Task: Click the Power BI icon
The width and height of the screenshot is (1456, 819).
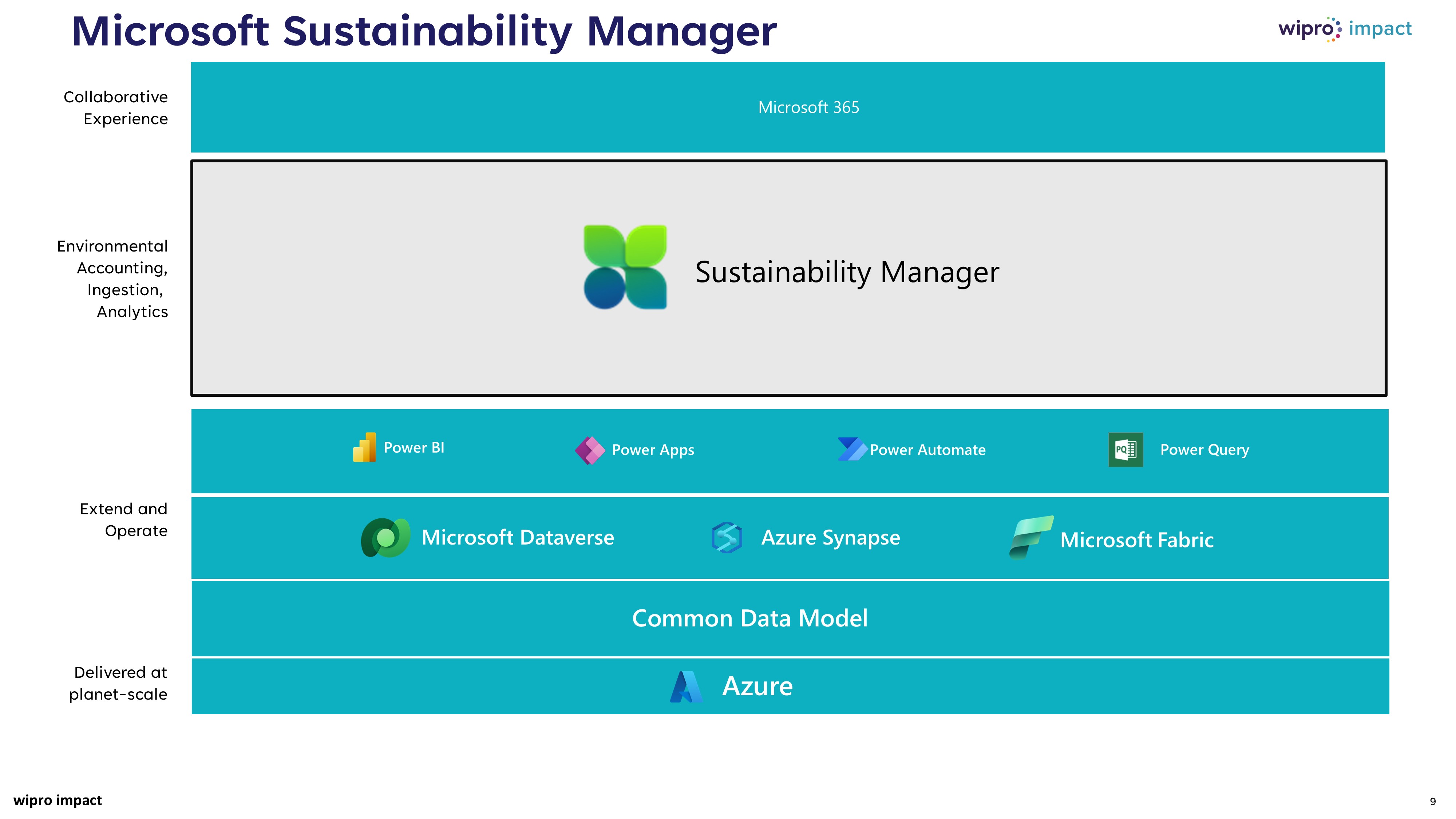Action: [x=365, y=447]
